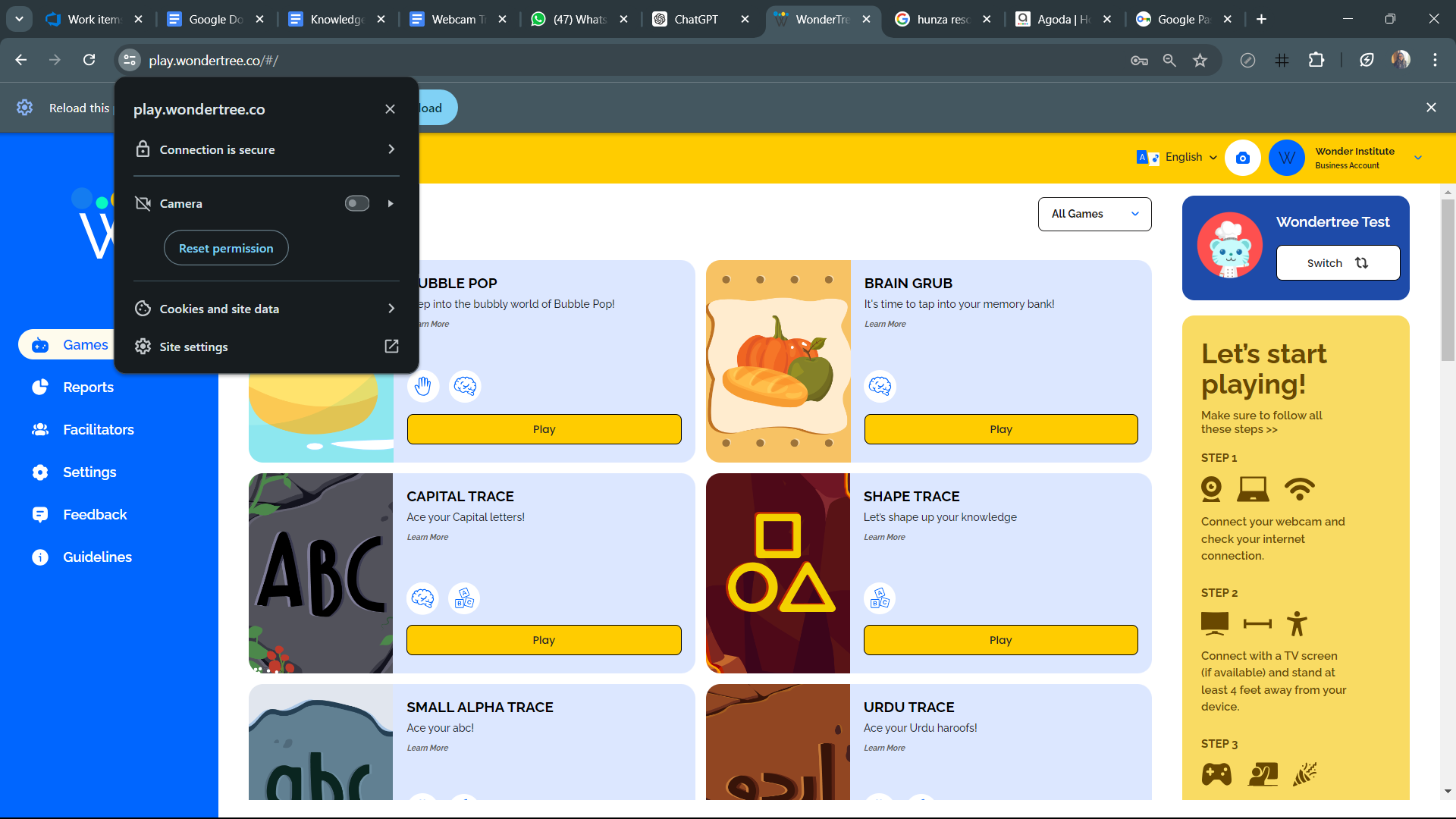The image size is (1456, 819).
Task: Open Connection is secure details
Action: coord(266,149)
